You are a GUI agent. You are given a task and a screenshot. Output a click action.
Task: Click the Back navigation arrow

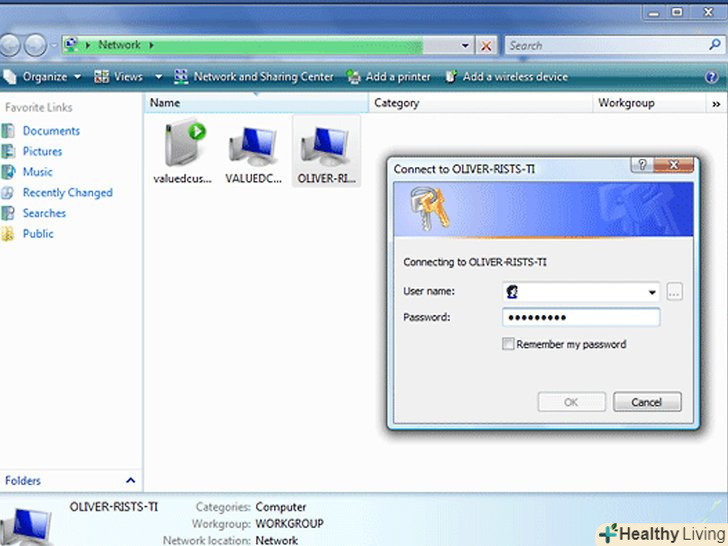10,46
